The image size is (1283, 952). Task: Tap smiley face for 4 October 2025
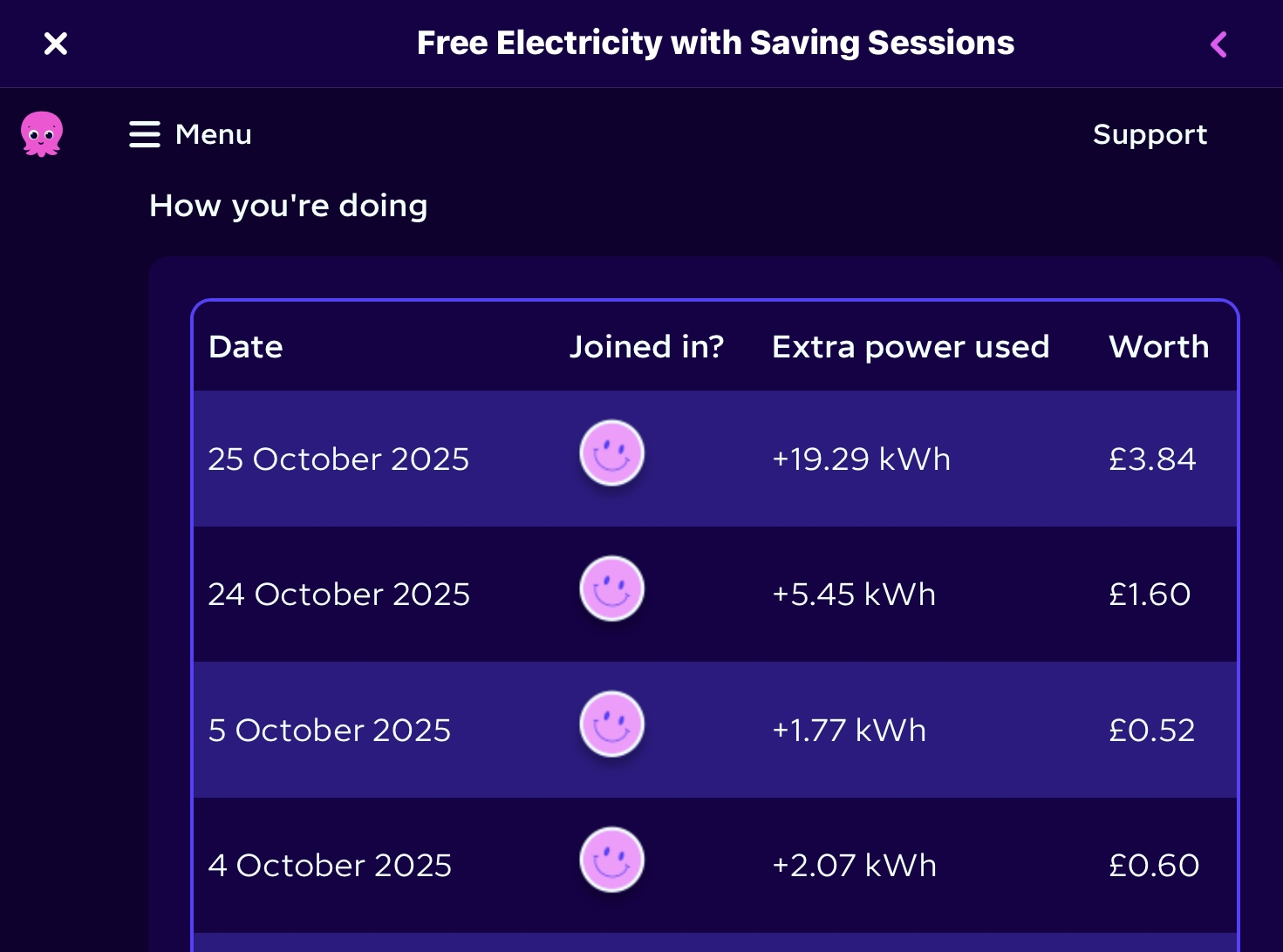[x=612, y=860]
